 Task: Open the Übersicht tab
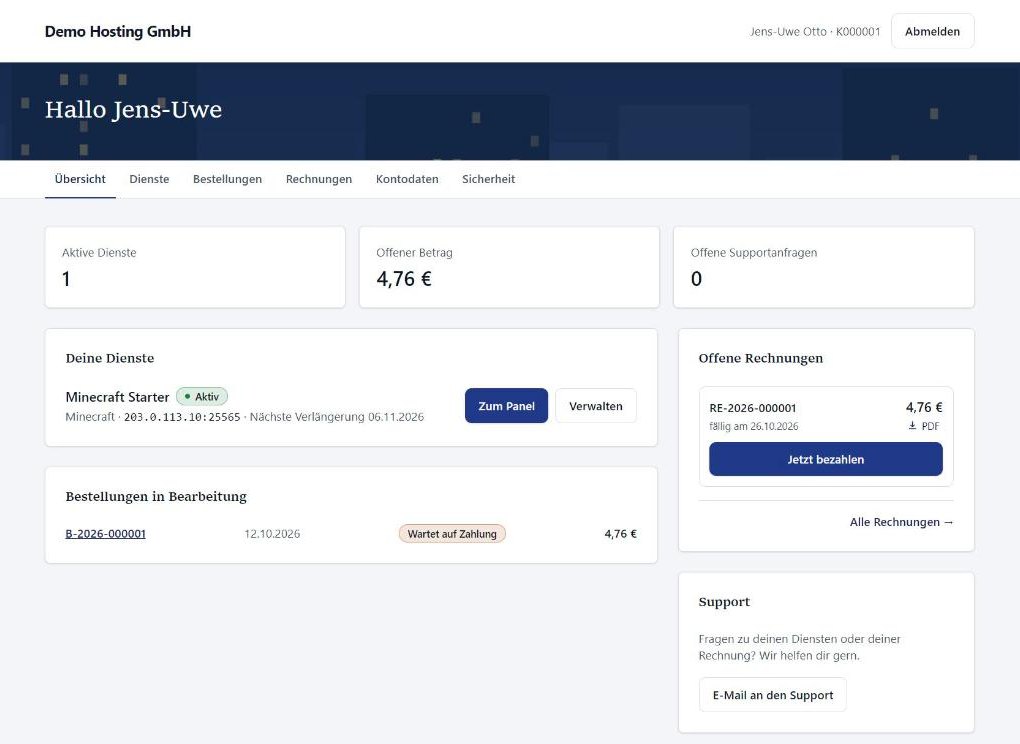click(80, 179)
